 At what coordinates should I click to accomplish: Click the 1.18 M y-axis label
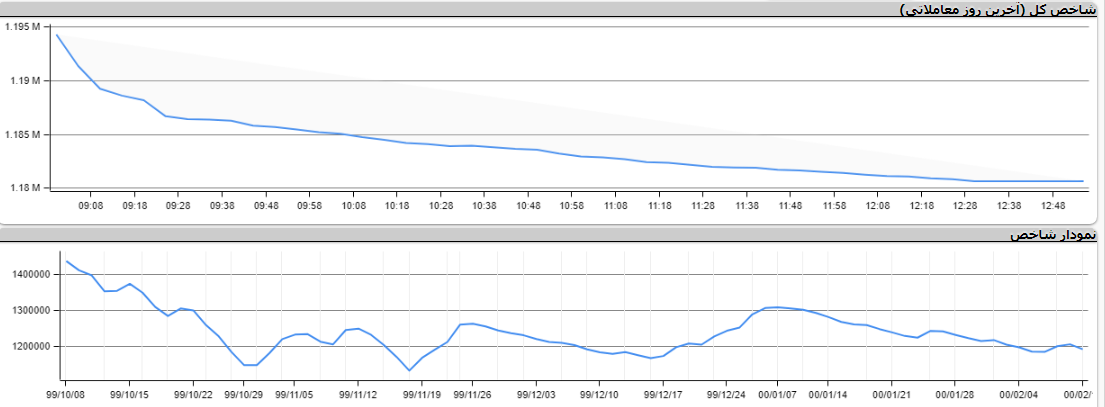tap(23, 188)
